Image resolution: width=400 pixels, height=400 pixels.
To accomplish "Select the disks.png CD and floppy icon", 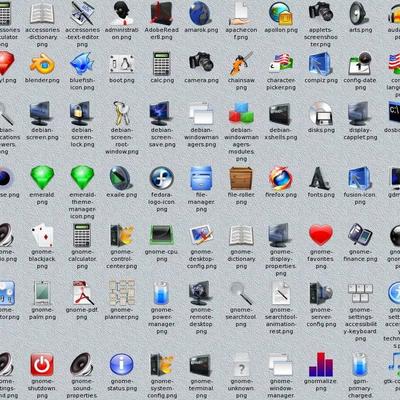I will pos(321,114).
